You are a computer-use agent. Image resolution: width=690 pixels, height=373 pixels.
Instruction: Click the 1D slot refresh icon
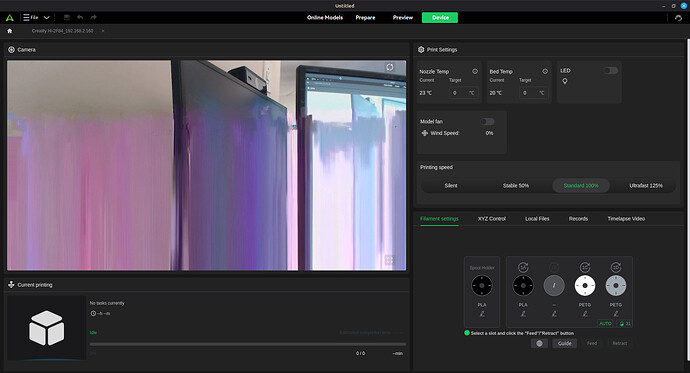[616, 267]
